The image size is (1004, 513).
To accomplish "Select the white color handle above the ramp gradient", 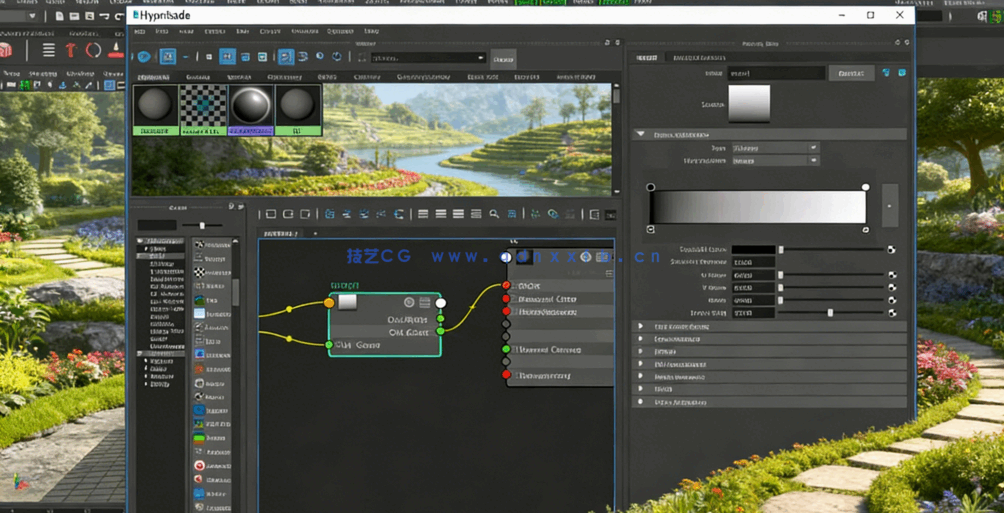I will click(x=866, y=187).
